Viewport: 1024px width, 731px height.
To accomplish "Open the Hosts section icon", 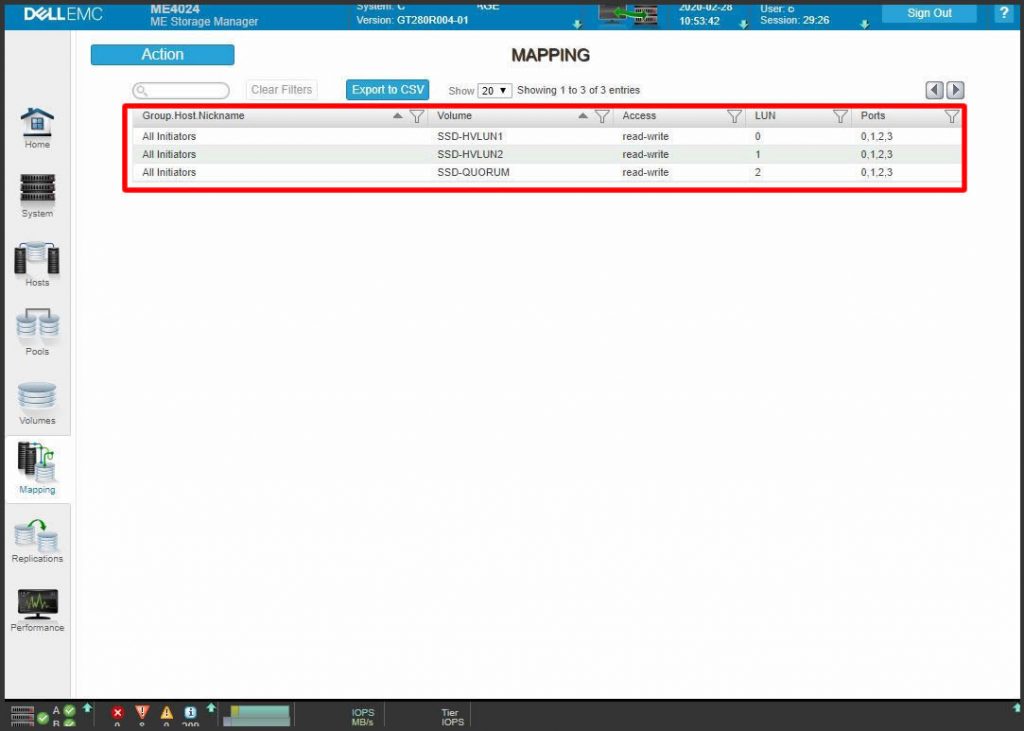I will click(37, 257).
